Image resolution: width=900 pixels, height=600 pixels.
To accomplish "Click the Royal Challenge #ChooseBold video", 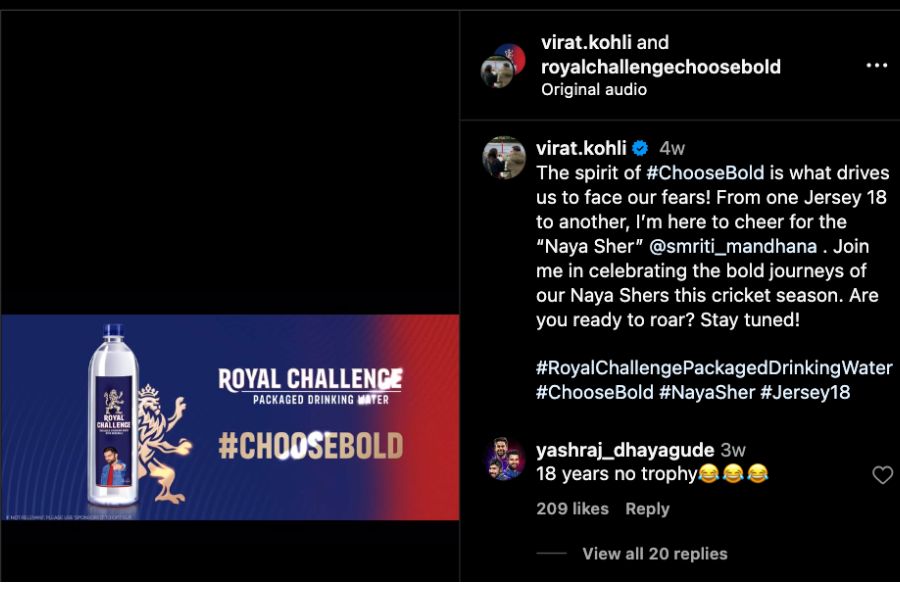I will (x=229, y=418).
